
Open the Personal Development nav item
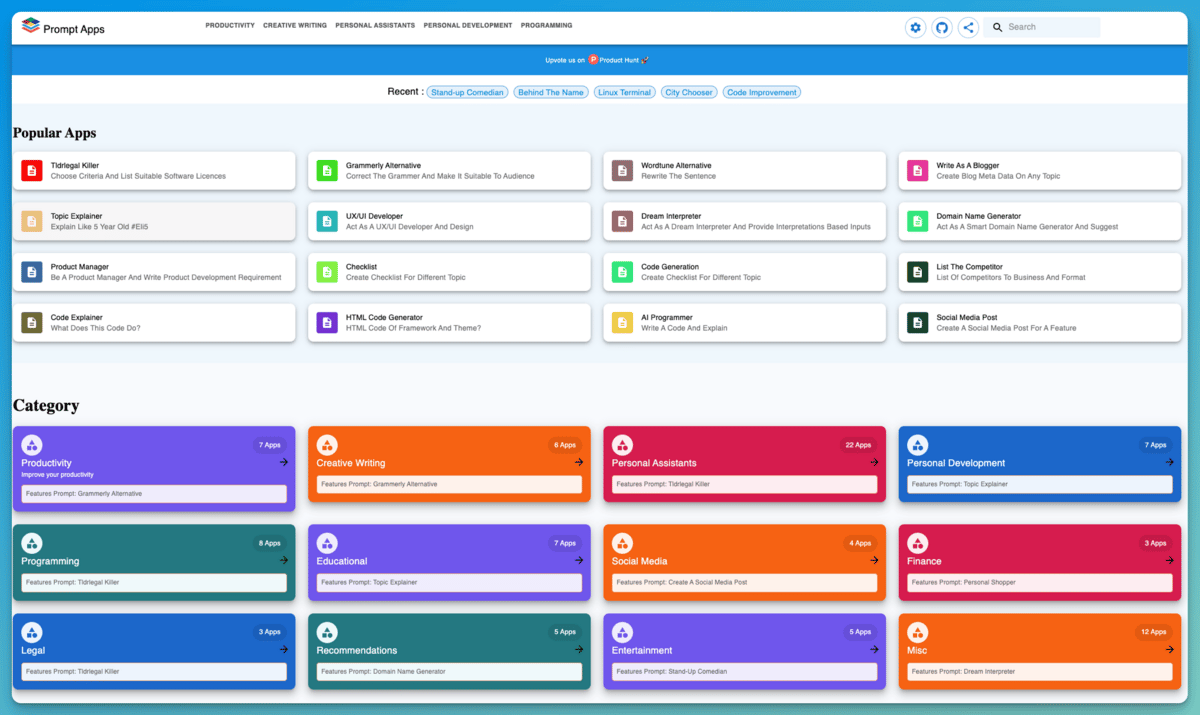point(468,26)
